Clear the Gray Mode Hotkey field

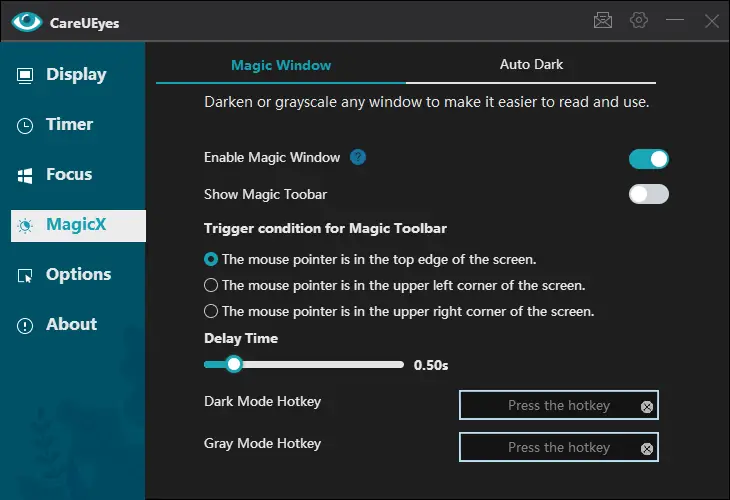647,449
